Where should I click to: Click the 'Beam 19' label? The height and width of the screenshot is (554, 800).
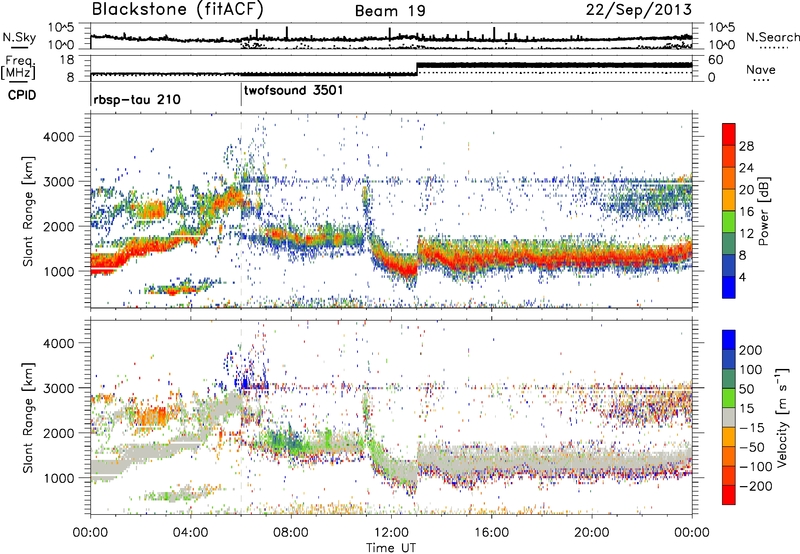pyautogui.click(x=390, y=11)
